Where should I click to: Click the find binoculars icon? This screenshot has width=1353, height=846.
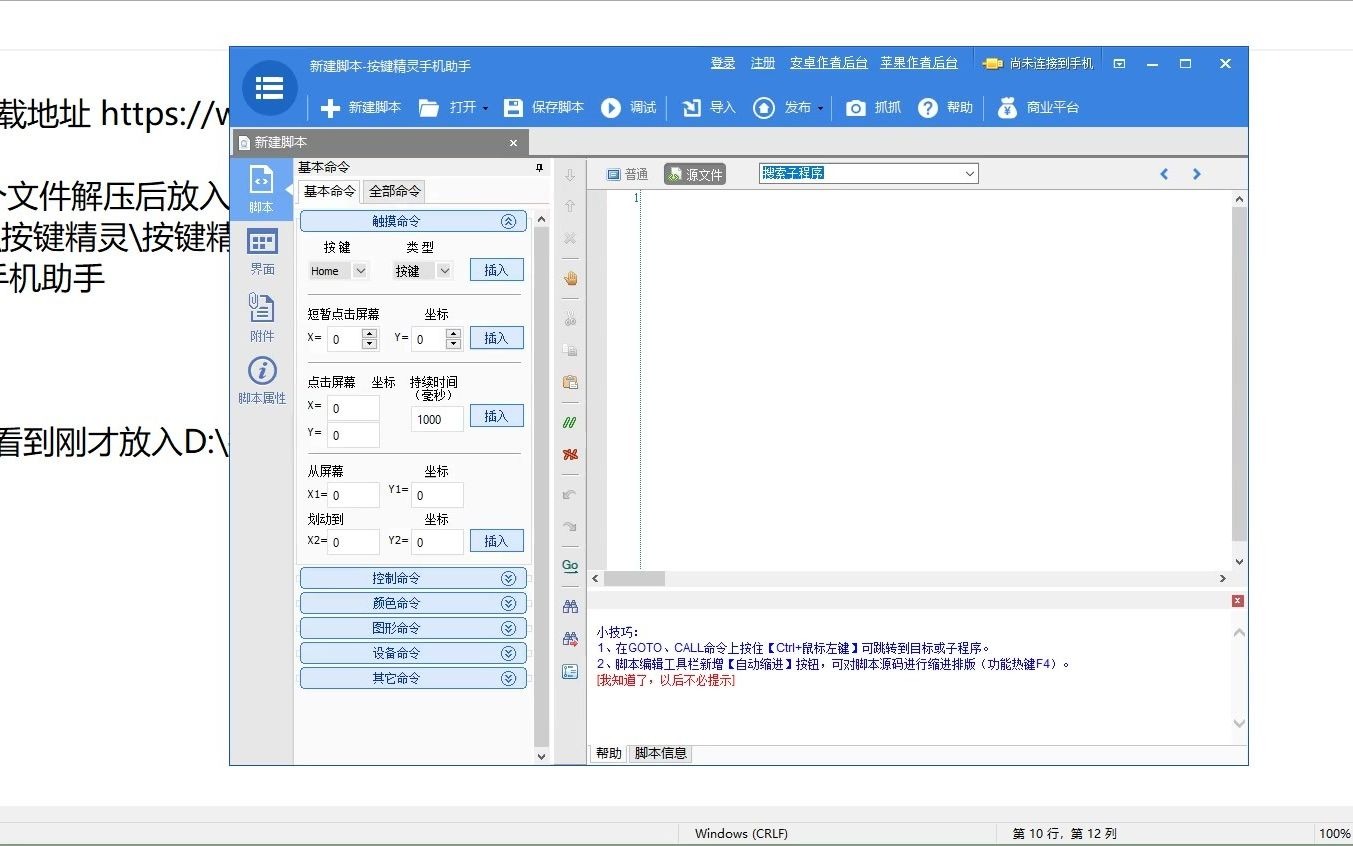(x=570, y=606)
